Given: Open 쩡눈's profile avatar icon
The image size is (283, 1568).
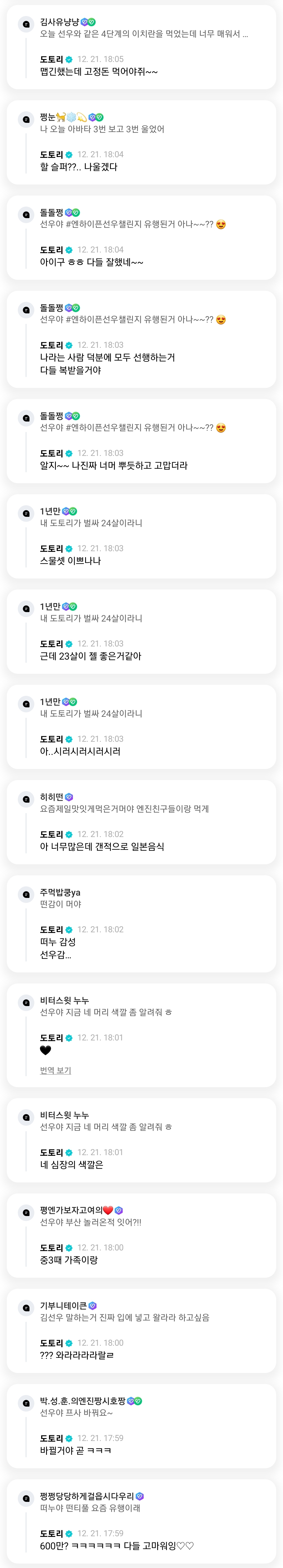Looking at the screenshot, I should (x=25, y=119).
